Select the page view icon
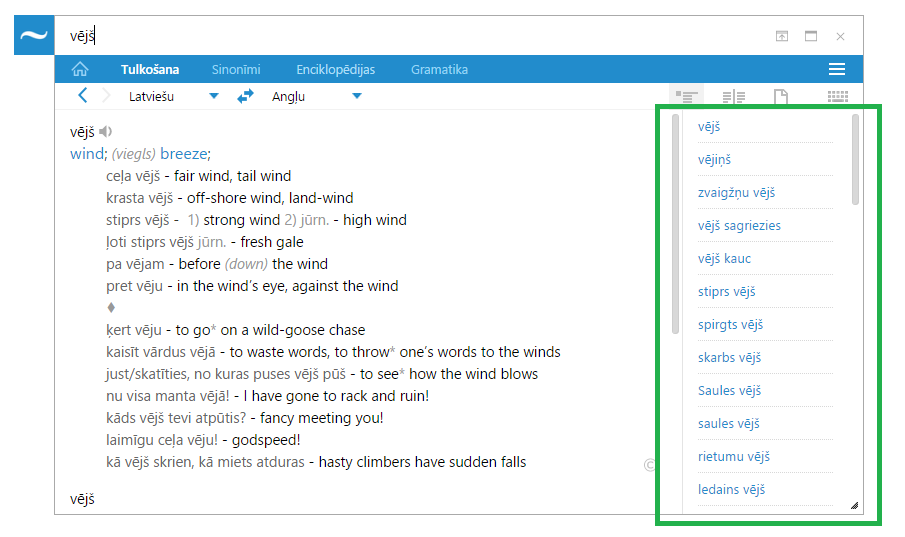 781,97
